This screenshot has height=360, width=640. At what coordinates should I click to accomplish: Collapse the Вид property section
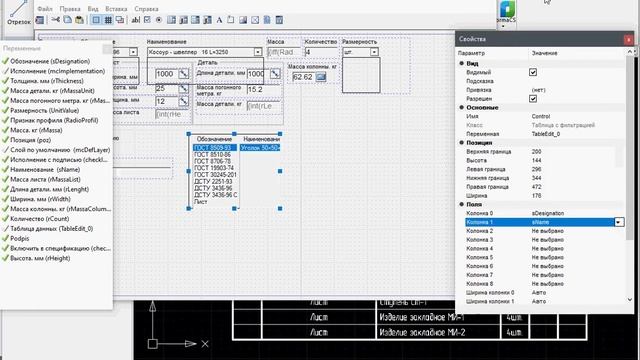coord(462,63)
